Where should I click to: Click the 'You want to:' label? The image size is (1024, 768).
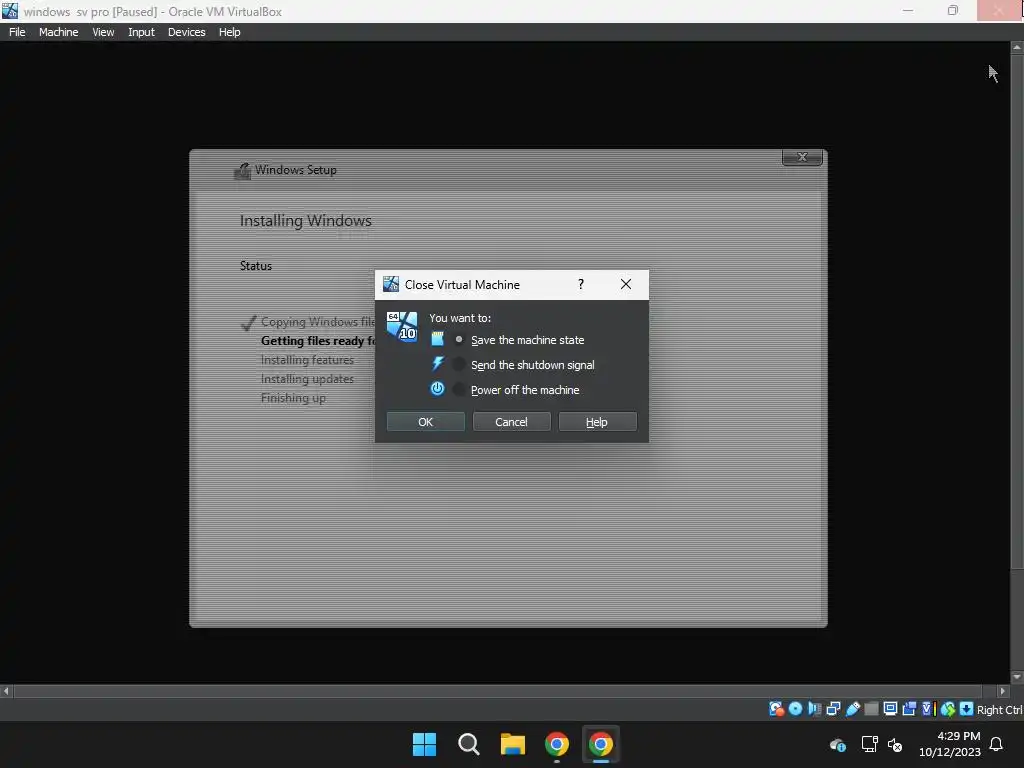click(460, 318)
